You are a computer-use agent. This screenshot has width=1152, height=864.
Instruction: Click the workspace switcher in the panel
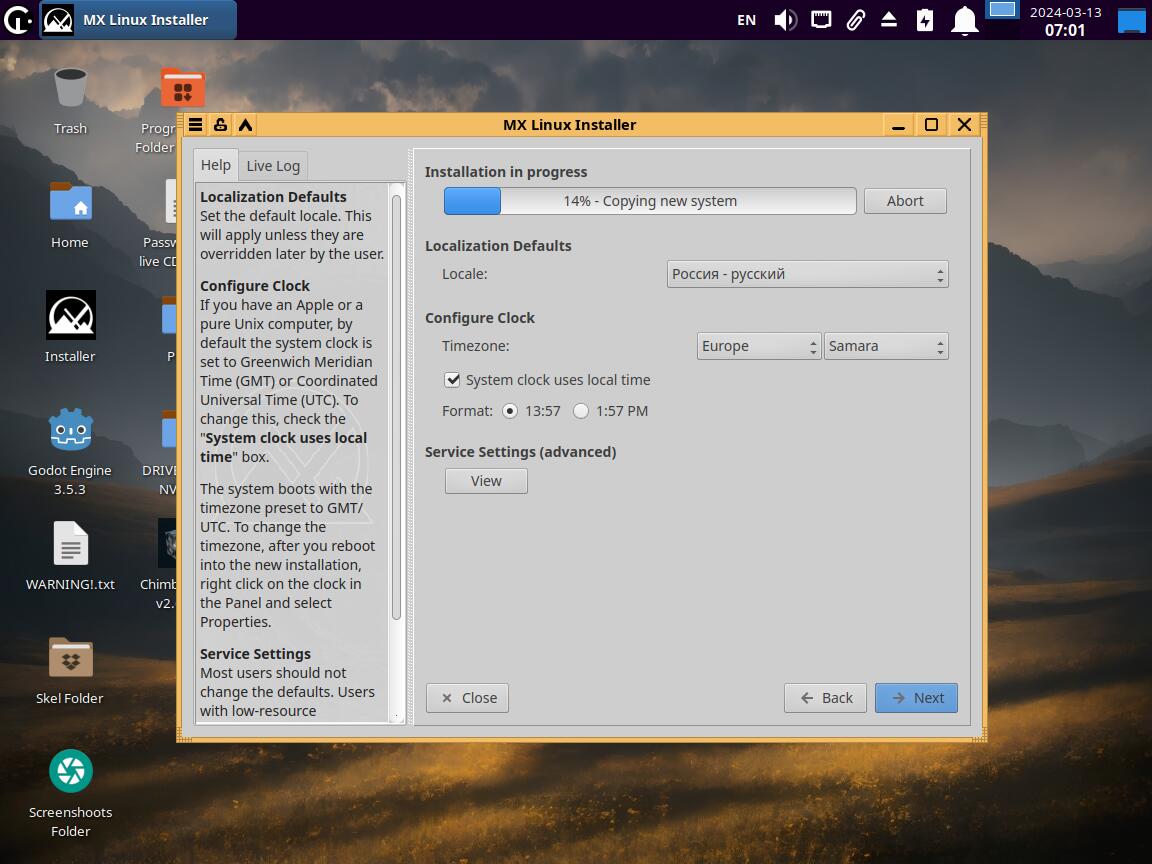(1002, 10)
